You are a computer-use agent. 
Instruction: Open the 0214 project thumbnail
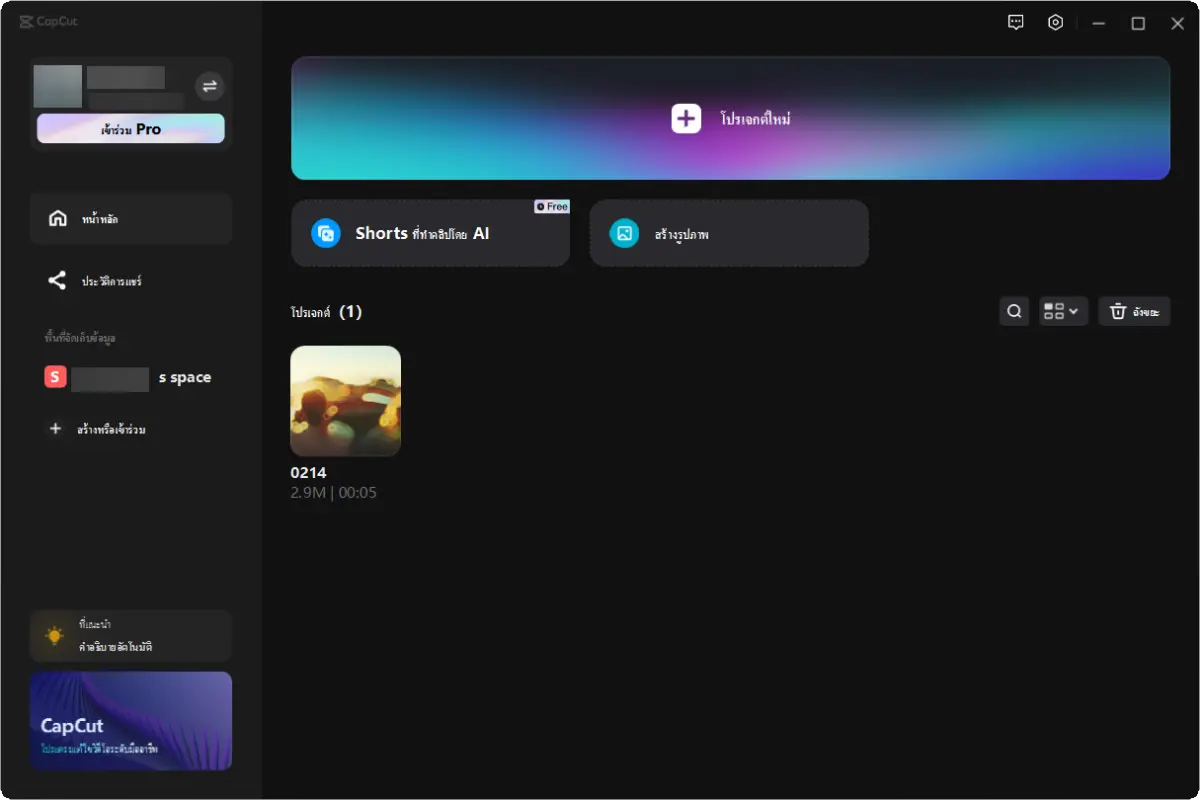click(x=346, y=401)
